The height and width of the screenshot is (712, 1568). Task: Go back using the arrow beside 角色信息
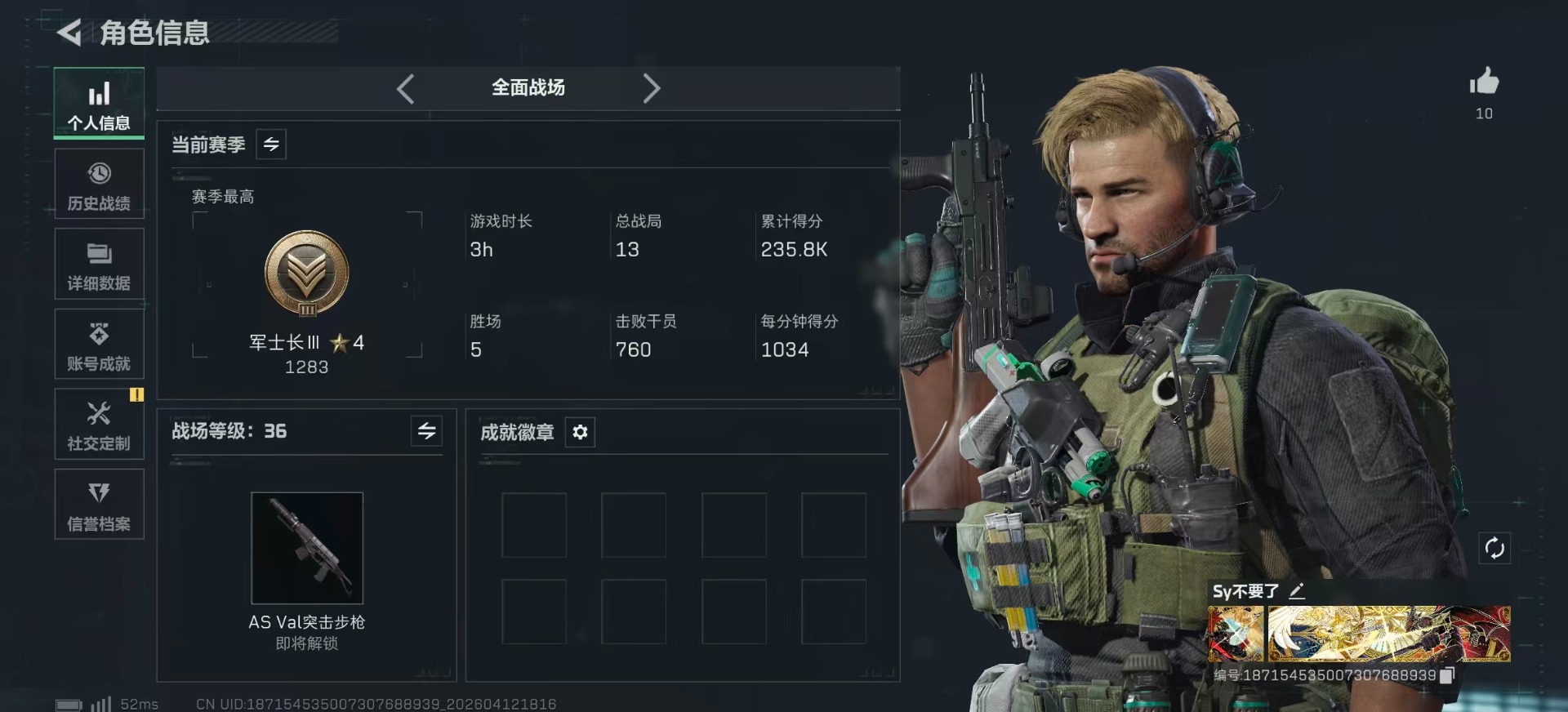[x=69, y=33]
